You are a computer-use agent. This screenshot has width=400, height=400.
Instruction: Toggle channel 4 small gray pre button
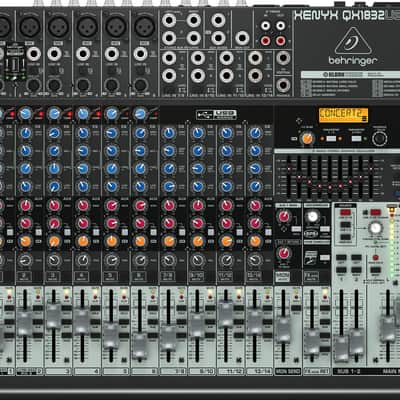click(96, 232)
